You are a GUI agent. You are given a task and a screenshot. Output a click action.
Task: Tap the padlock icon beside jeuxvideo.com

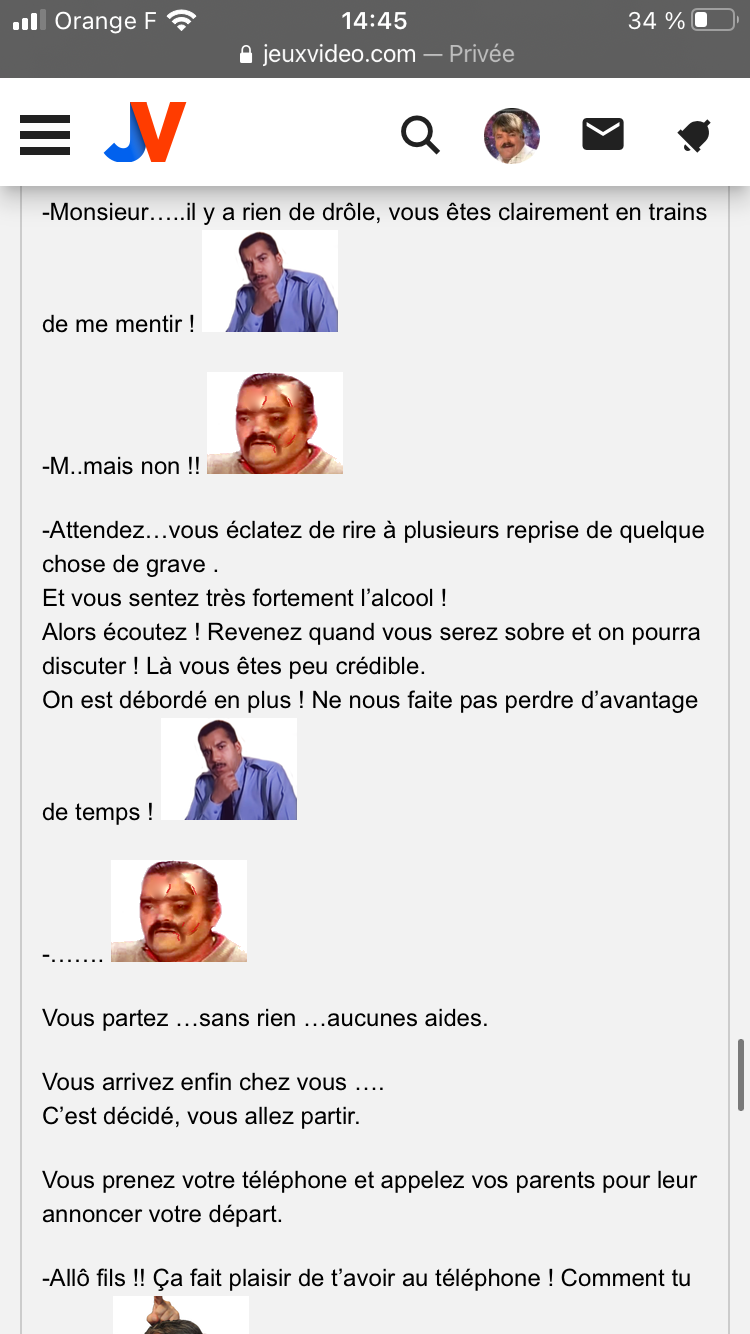(x=247, y=55)
